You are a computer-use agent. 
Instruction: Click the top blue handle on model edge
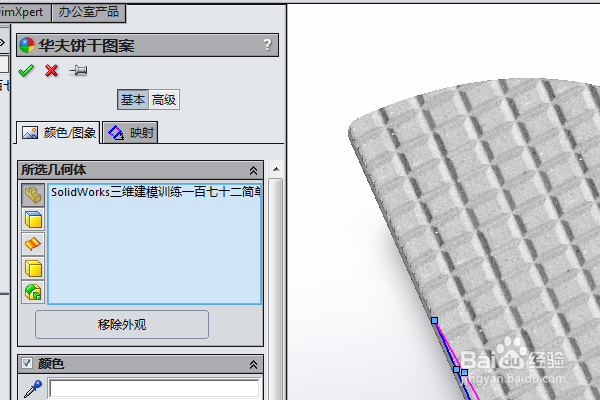(x=434, y=320)
